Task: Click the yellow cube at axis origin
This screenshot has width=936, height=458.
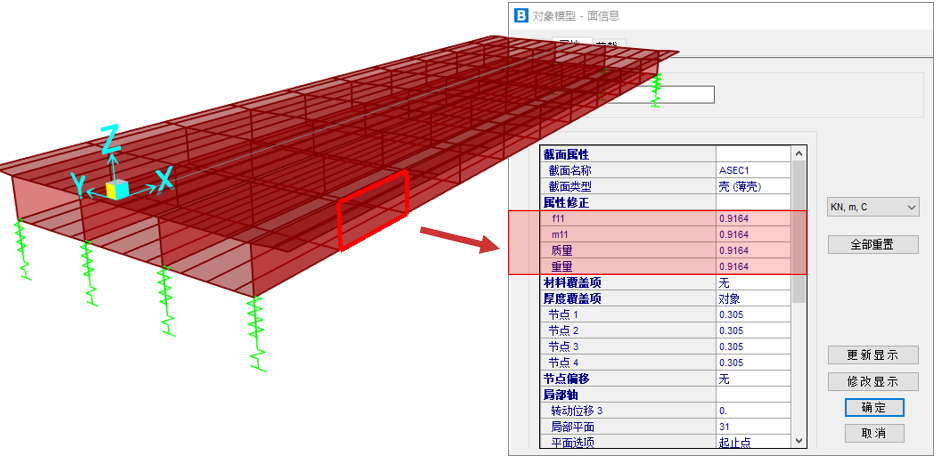Action: tap(117, 189)
